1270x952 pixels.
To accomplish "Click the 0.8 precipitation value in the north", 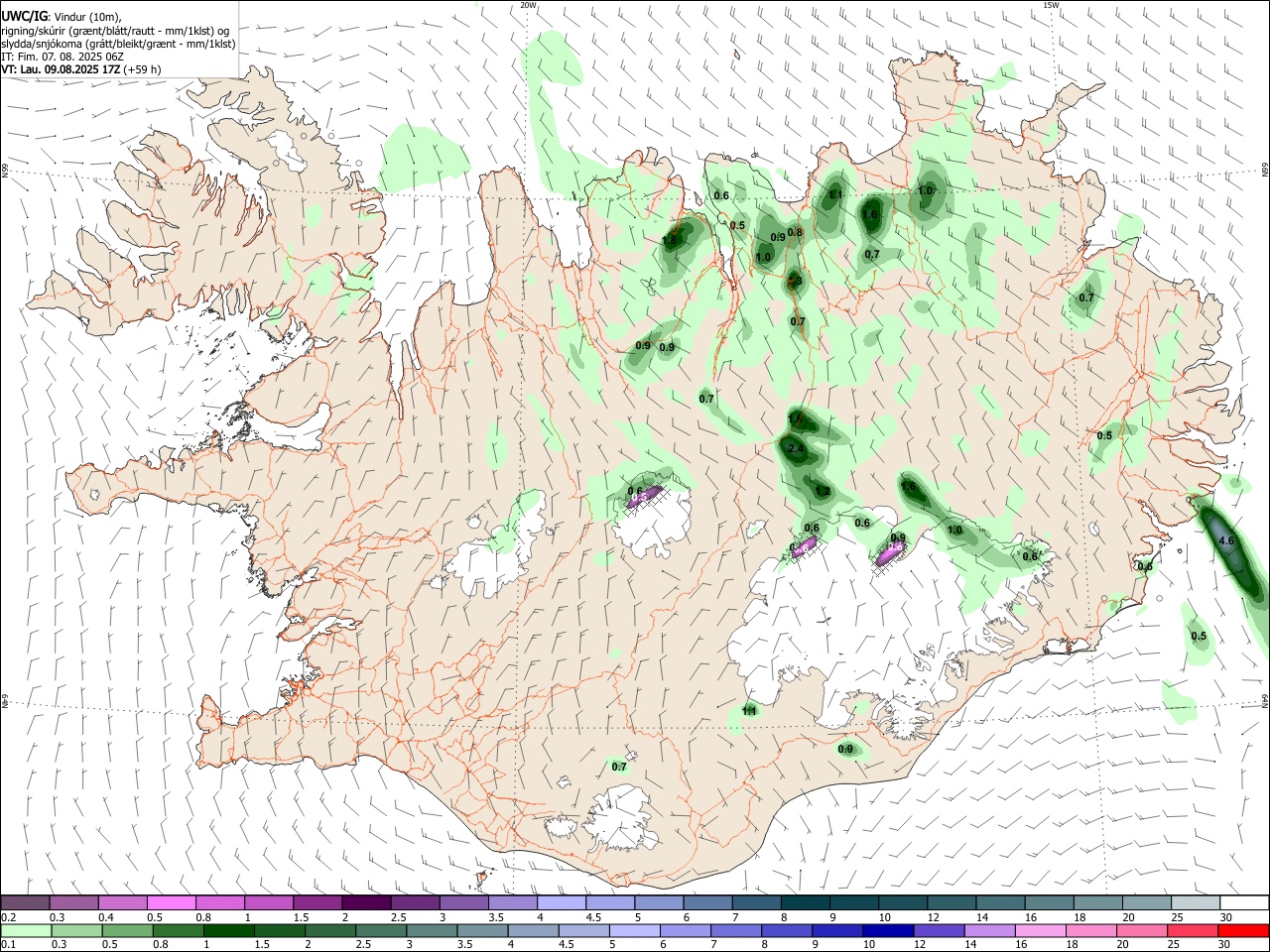I will coord(795,233).
